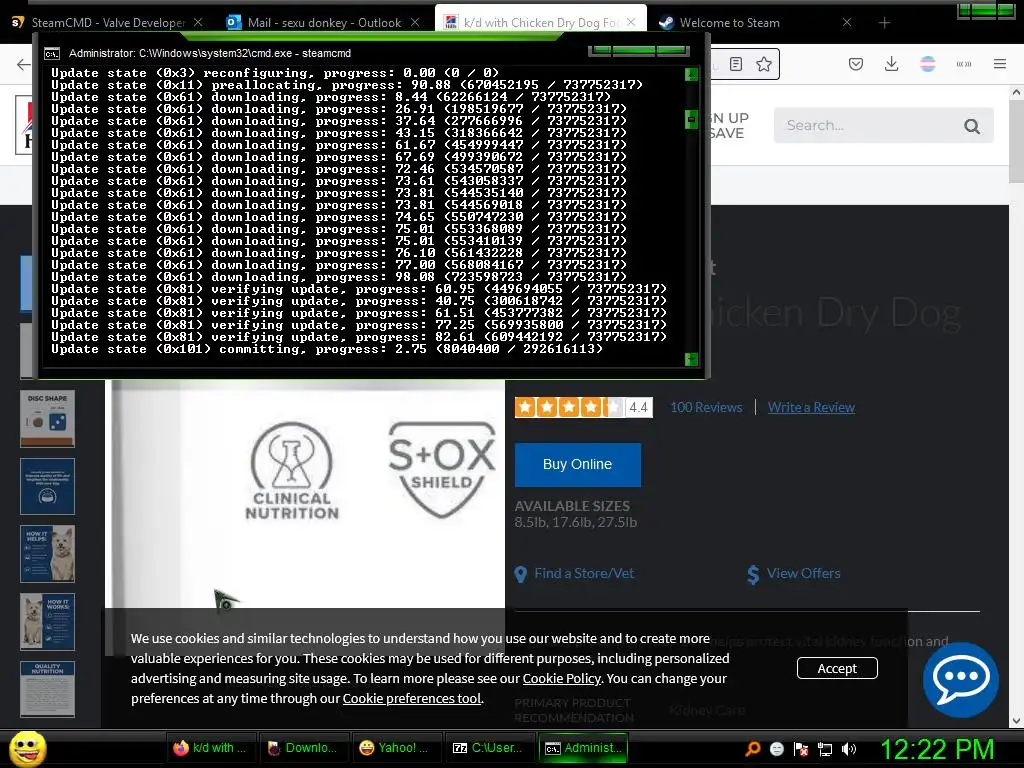The height and width of the screenshot is (768, 1024).
Task: Select the How It Works thumbnail
Action: coord(48,622)
